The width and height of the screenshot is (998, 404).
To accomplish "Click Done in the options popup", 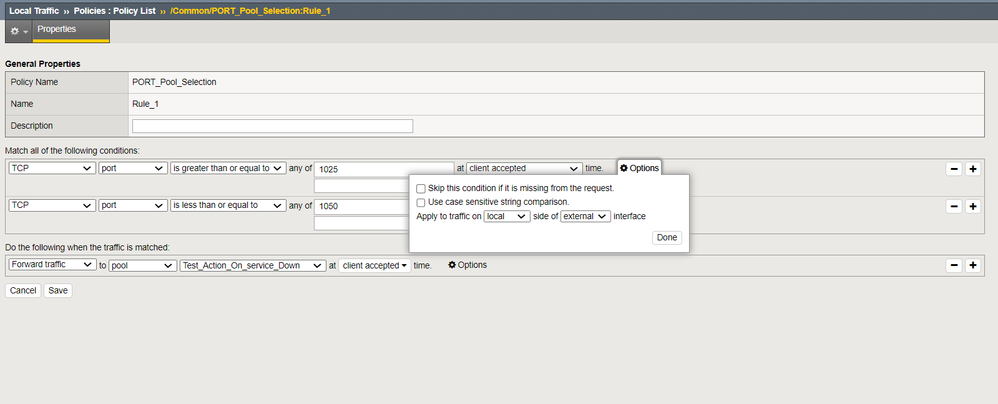I will click(666, 238).
